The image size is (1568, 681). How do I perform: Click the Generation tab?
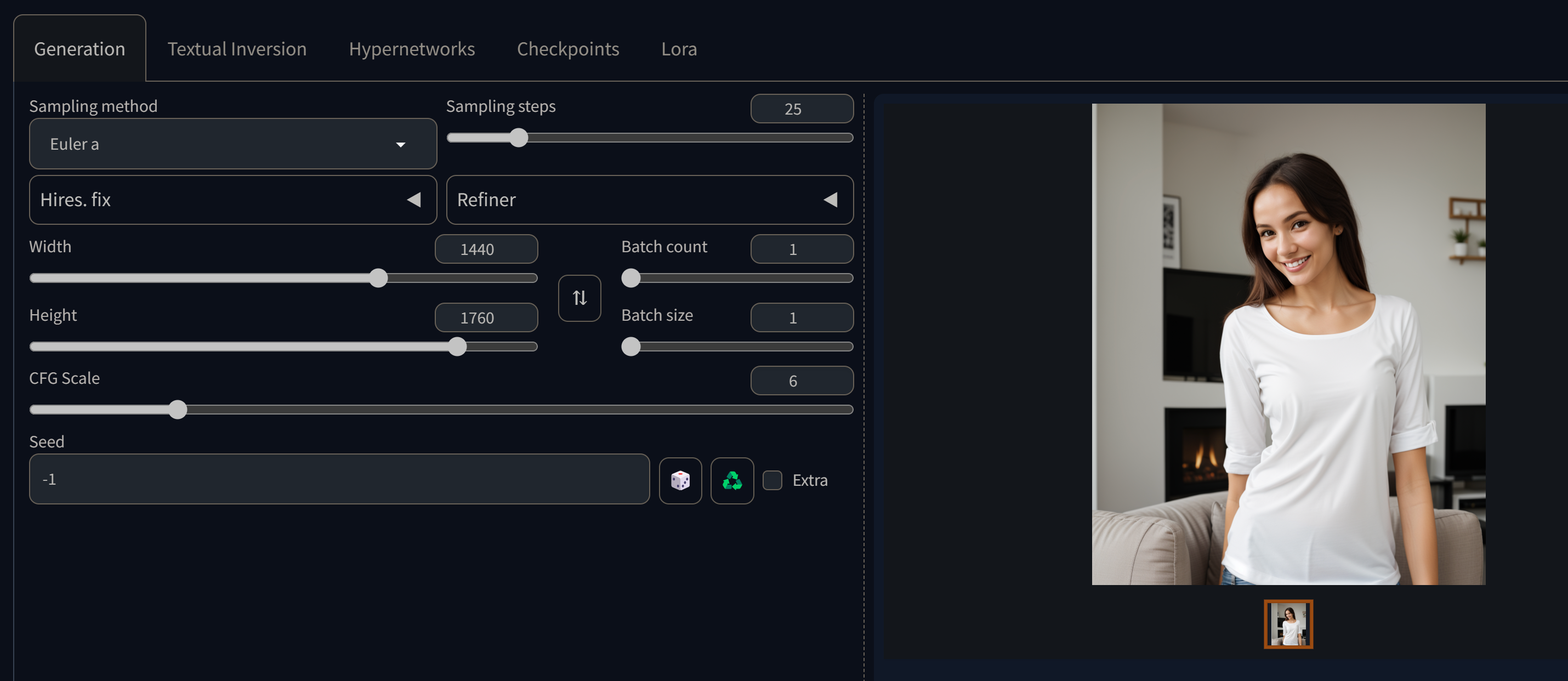point(79,49)
